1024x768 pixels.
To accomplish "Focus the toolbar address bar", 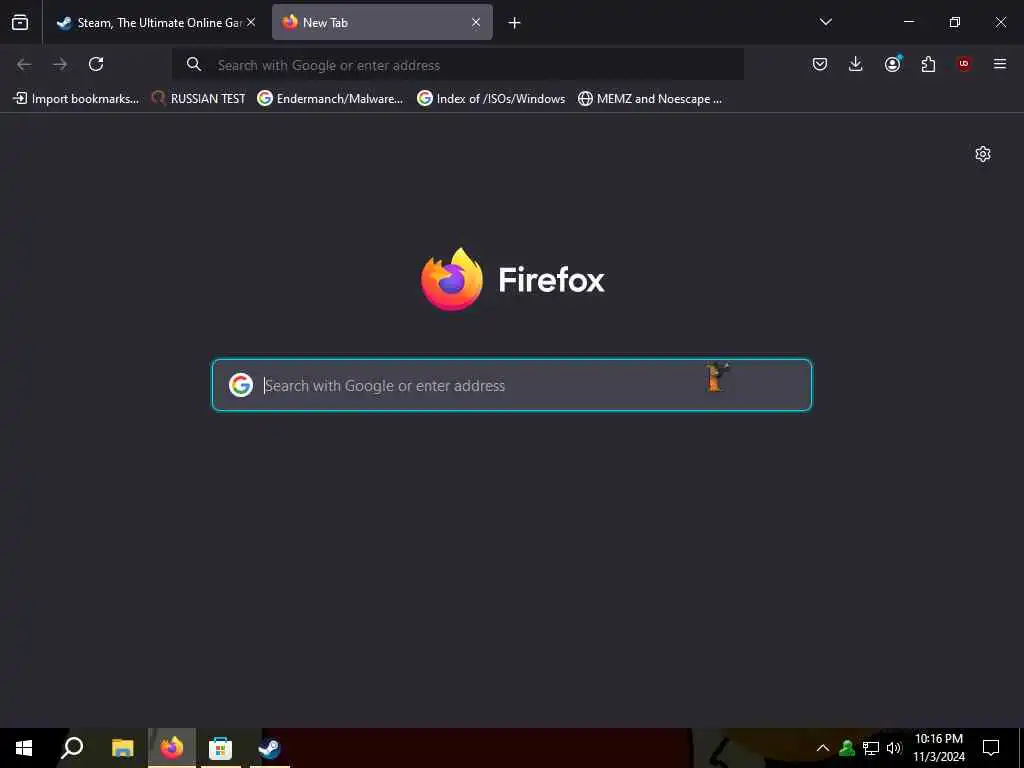I will (x=458, y=65).
